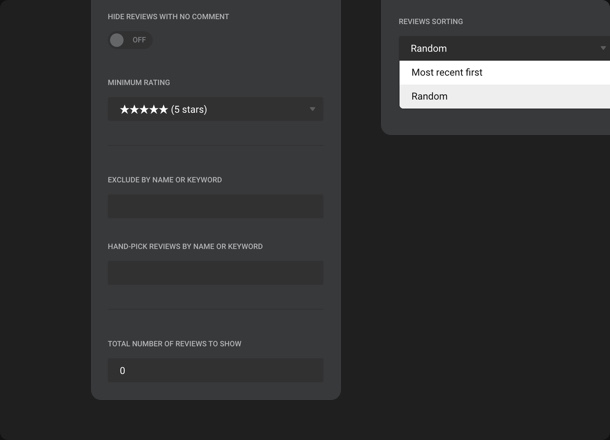The image size is (610, 440).
Task: Click the 0 value in the total reviews field
Action: (x=123, y=371)
